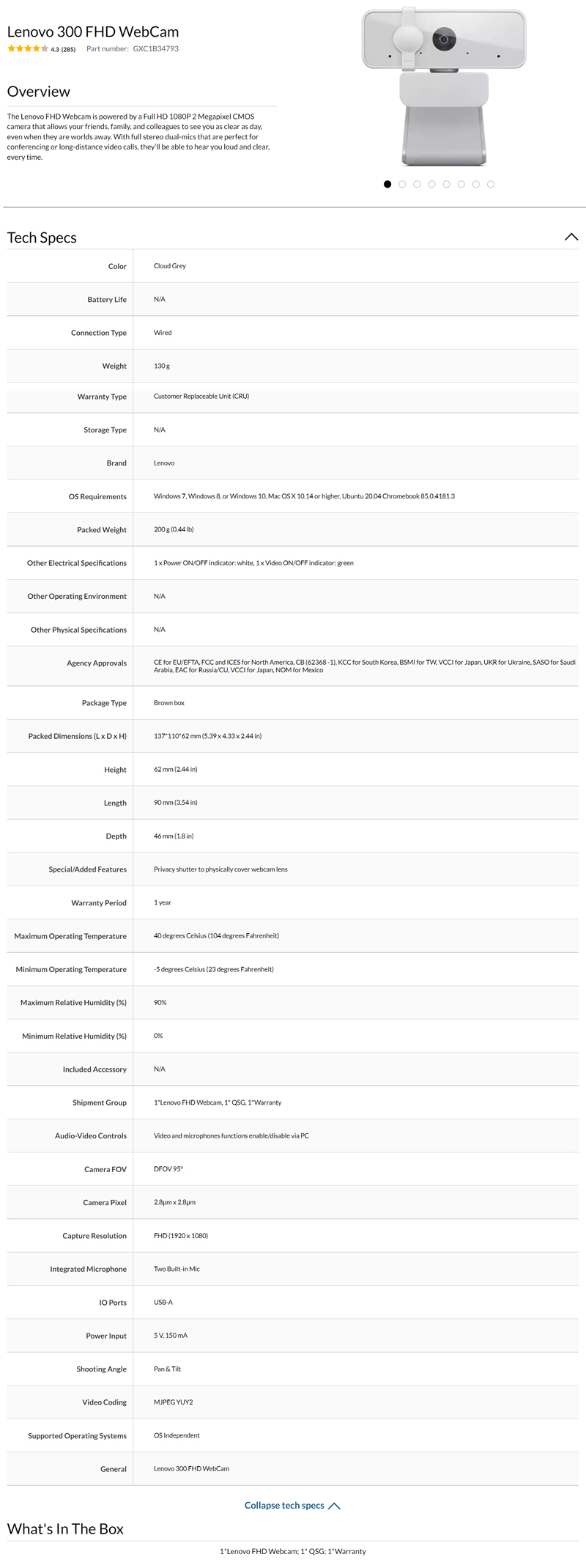This screenshot has height=1568, width=586.
Task: Click the What's In The Box heading
Action: click(x=65, y=1528)
